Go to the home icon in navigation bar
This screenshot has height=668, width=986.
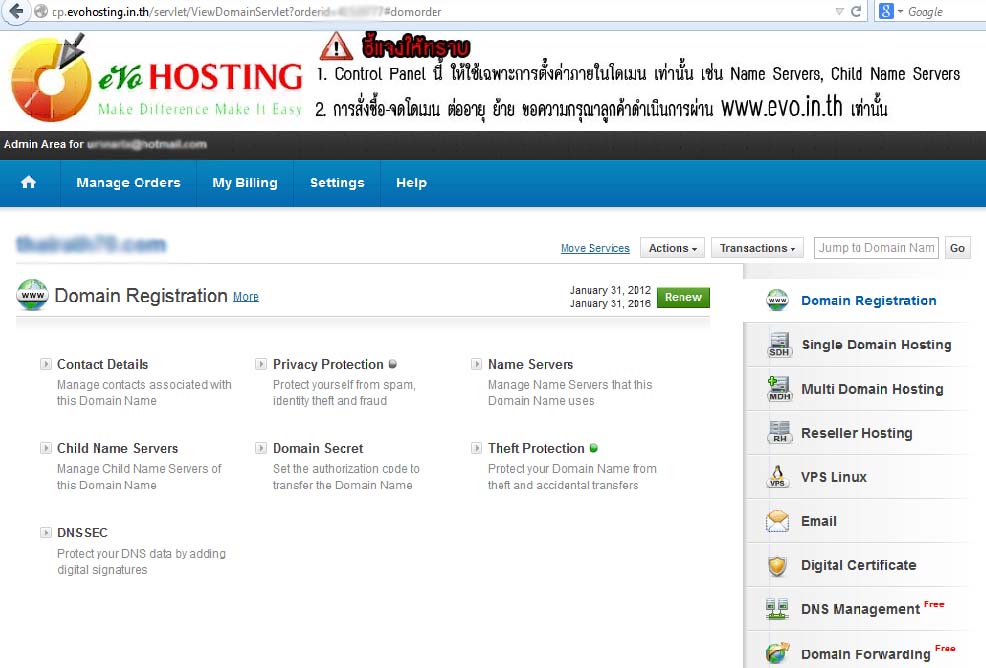28,182
